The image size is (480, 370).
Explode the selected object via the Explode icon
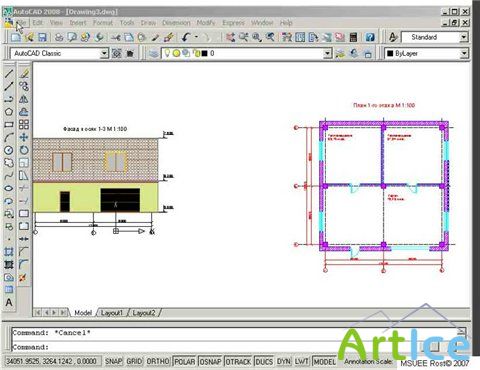click(24, 277)
